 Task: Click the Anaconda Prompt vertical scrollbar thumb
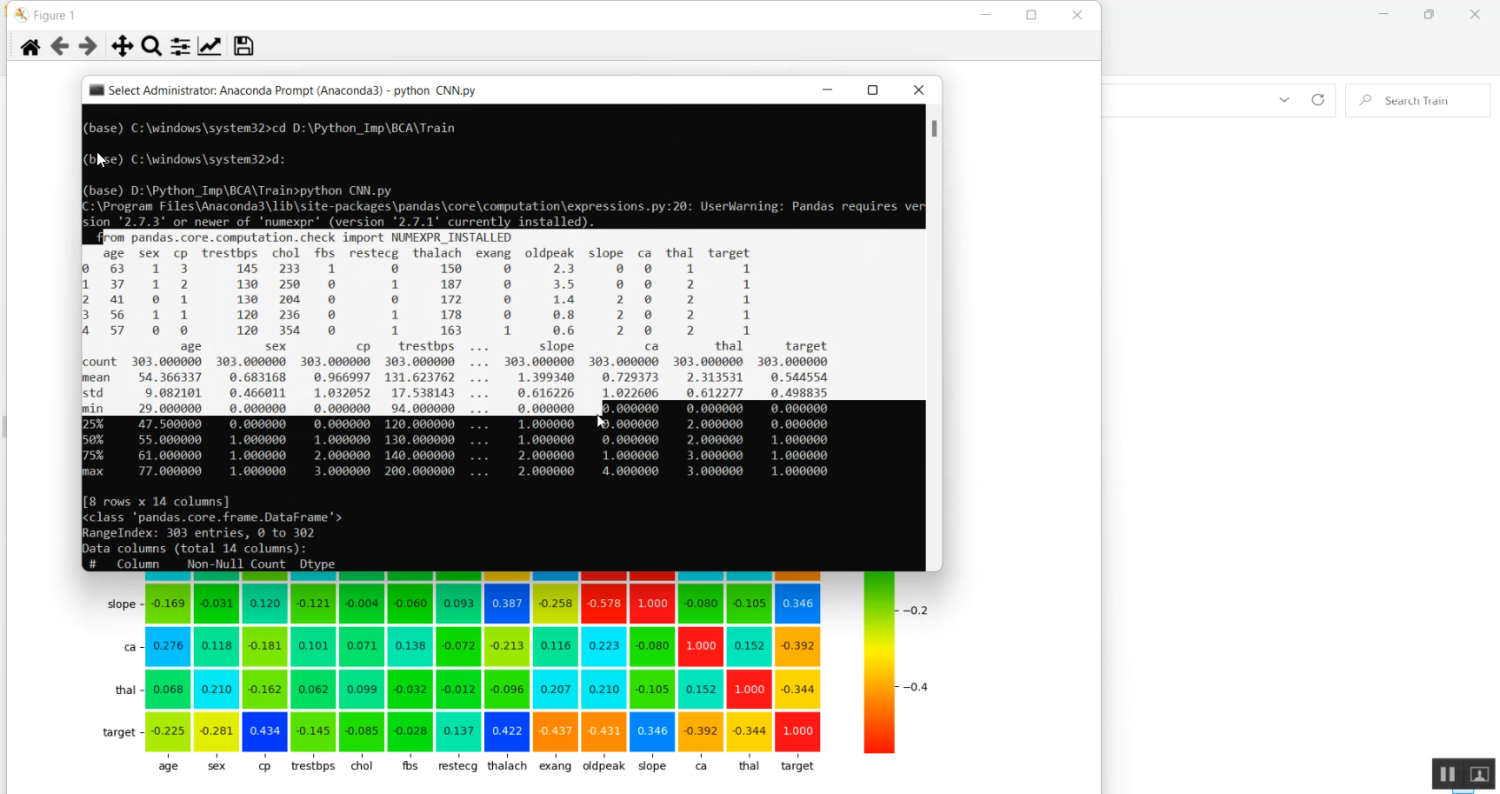tap(934, 128)
